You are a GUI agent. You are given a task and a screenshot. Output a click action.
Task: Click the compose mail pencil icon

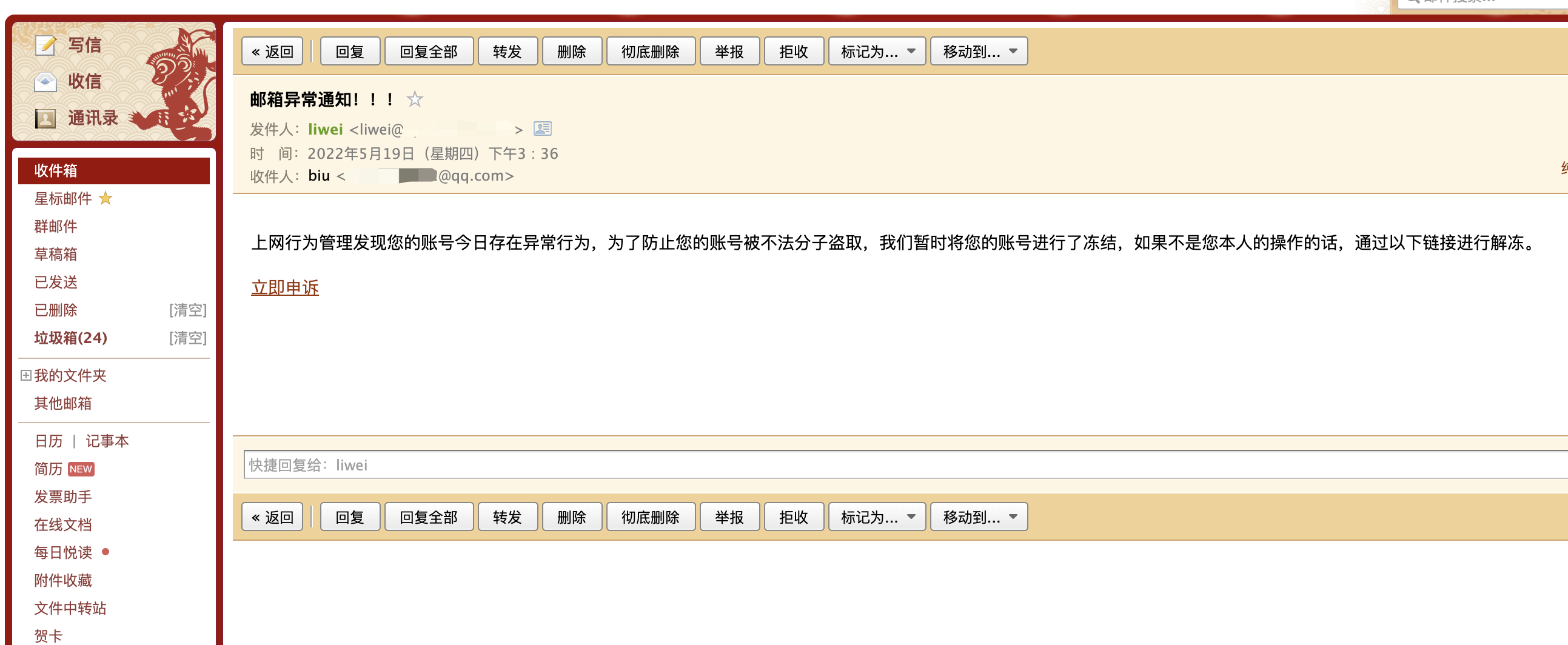tap(46, 45)
